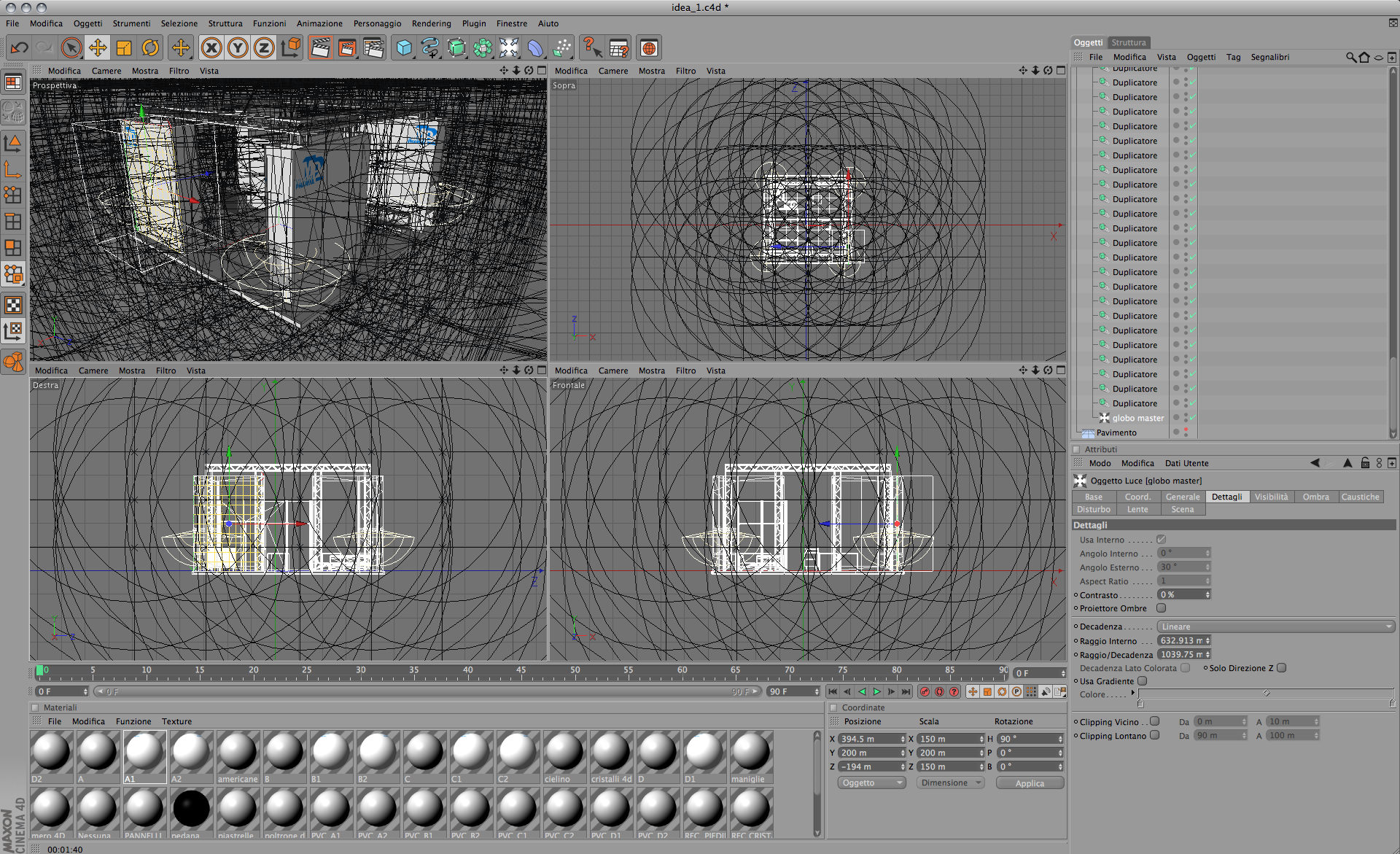Select the Scale tool
Image resolution: width=1400 pixels, height=854 pixels.
coord(124,48)
